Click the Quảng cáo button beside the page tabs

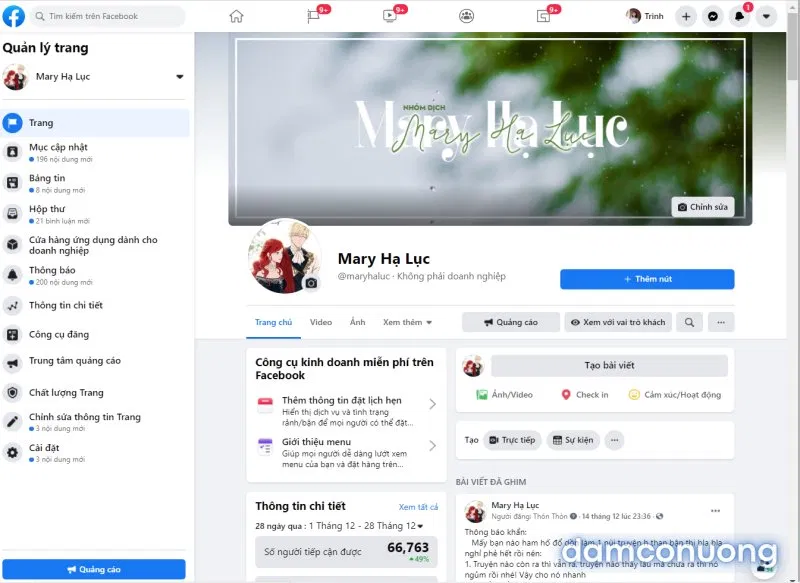click(x=511, y=322)
